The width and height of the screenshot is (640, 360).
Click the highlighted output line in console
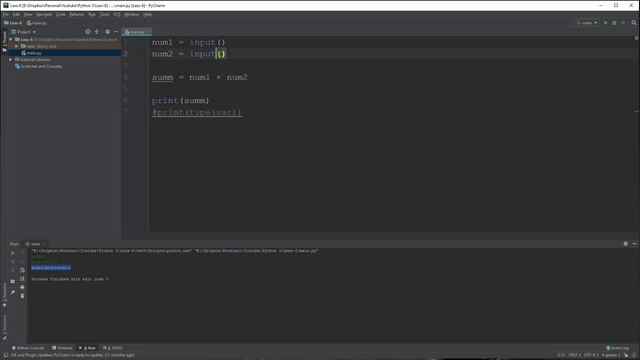pos(51,268)
